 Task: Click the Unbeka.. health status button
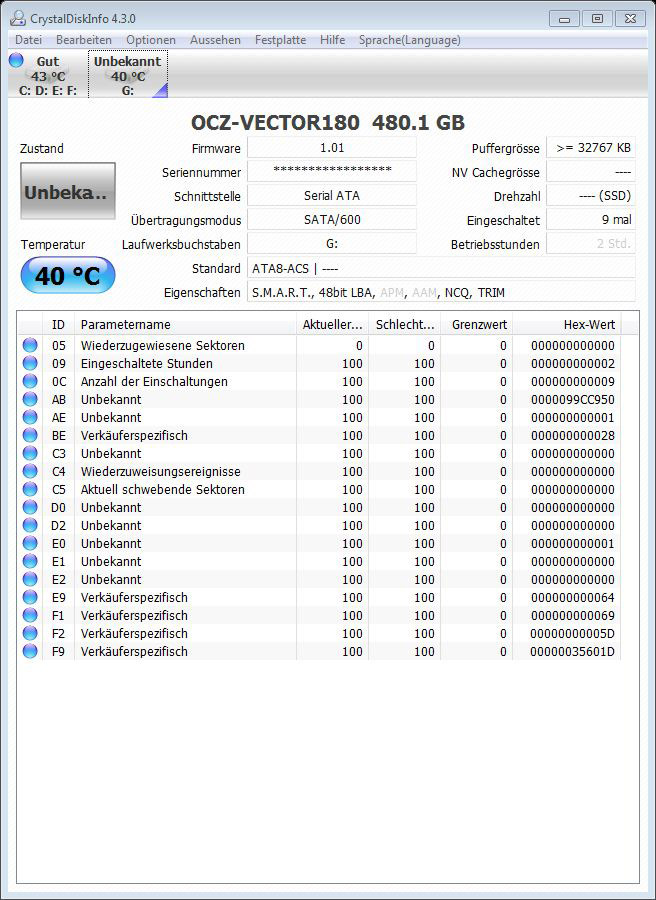point(68,191)
